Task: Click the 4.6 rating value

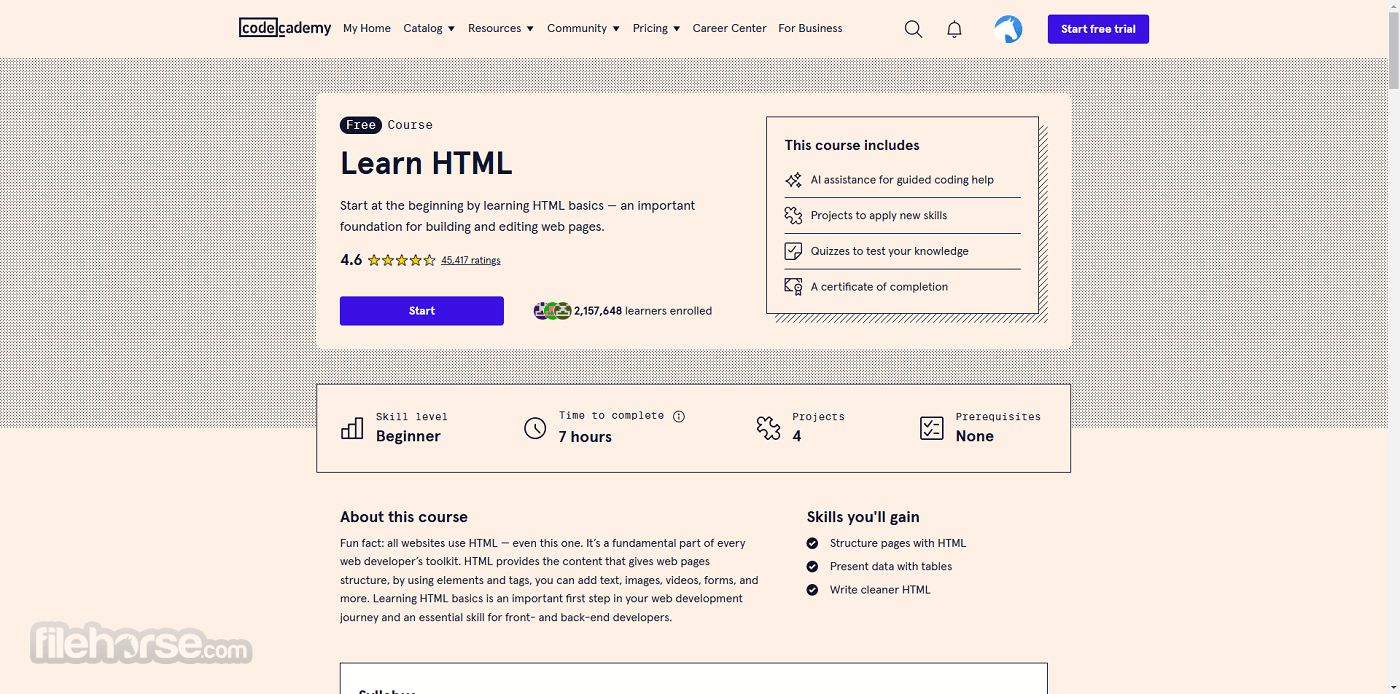Action: (x=351, y=260)
